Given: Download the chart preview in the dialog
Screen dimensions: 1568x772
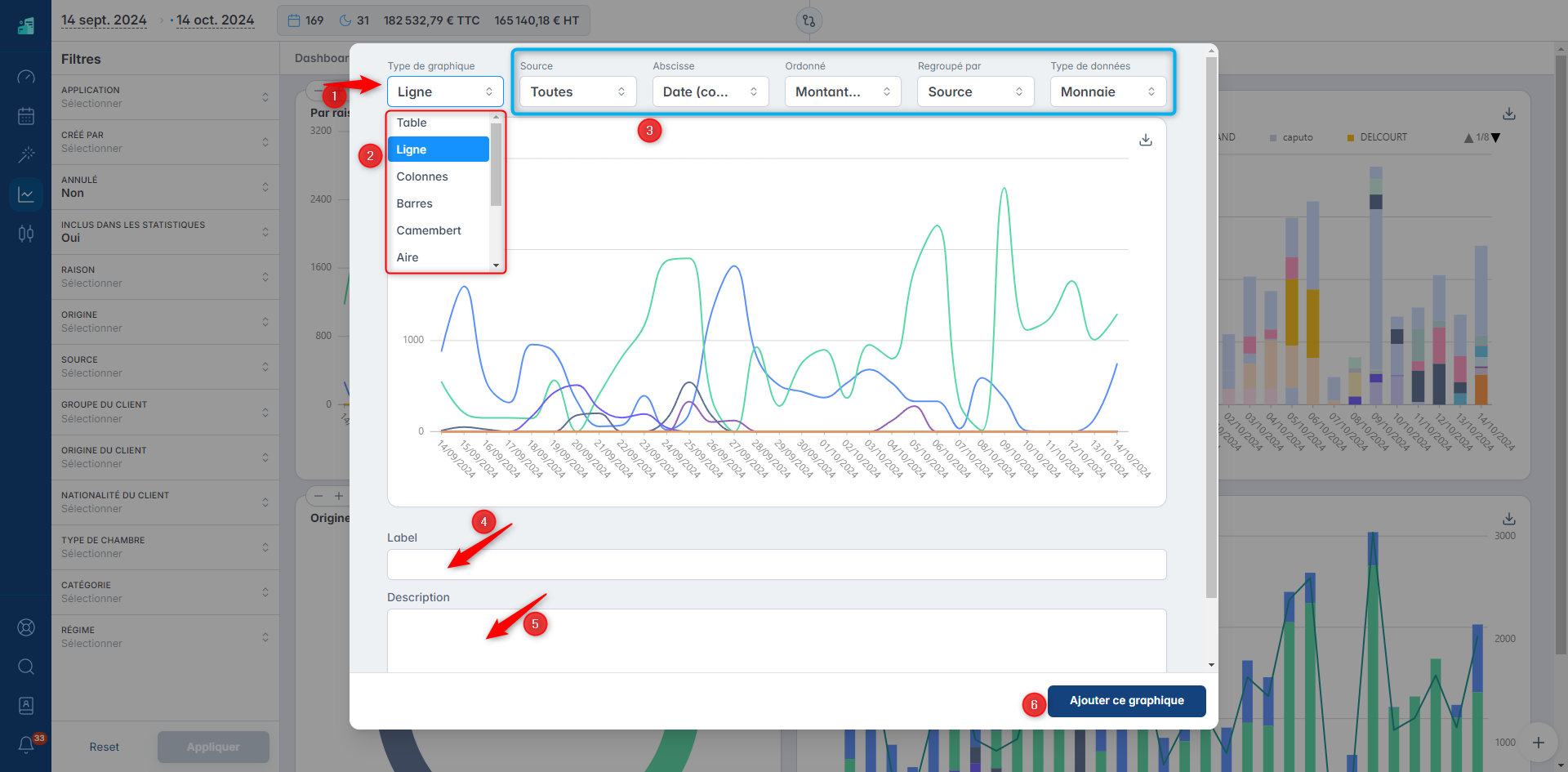Looking at the screenshot, I should [1146, 141].
